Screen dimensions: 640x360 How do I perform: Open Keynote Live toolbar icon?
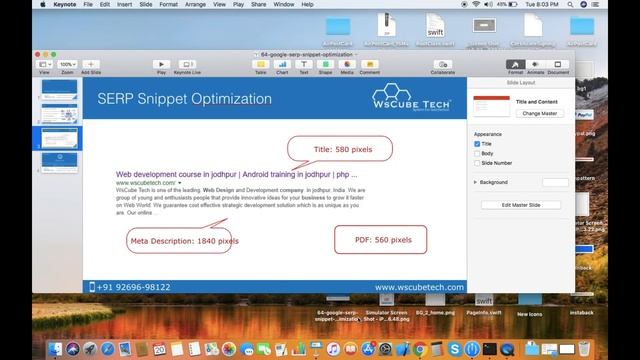(187, 64)
